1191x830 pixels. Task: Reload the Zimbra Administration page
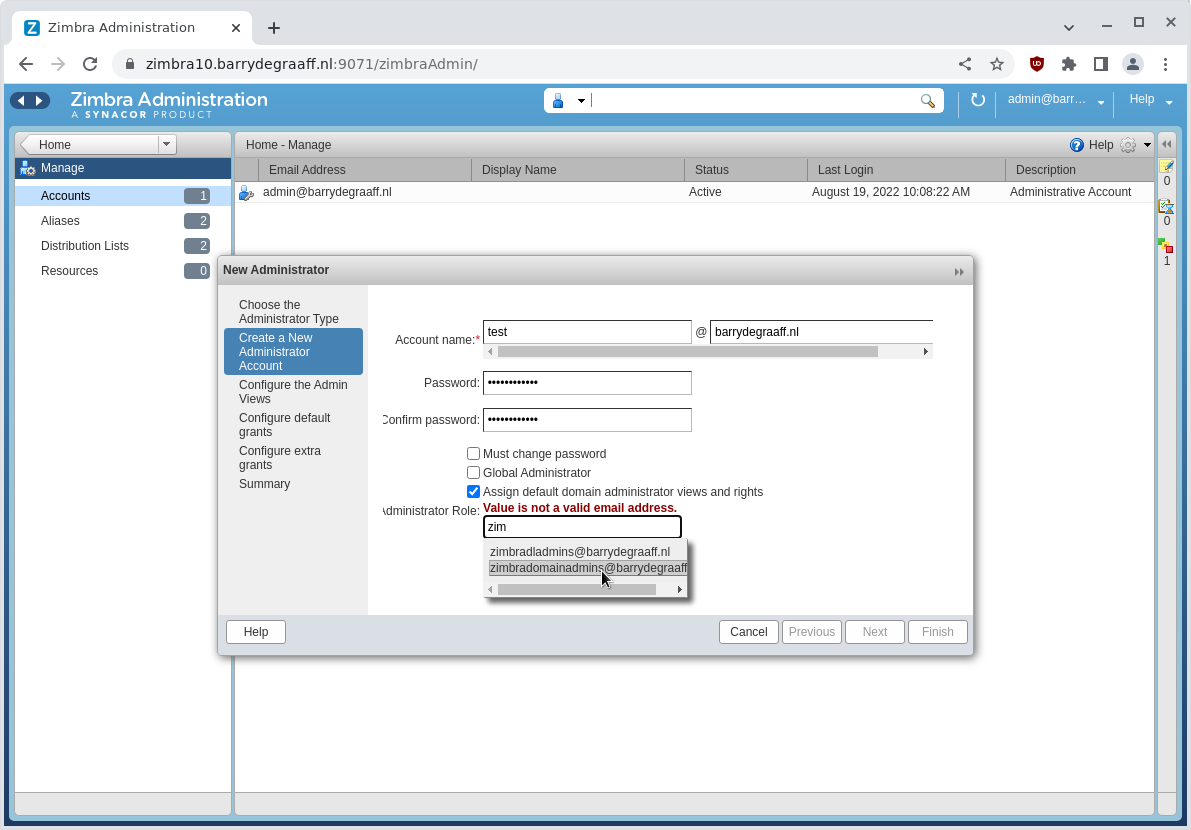tap(90, 64)
